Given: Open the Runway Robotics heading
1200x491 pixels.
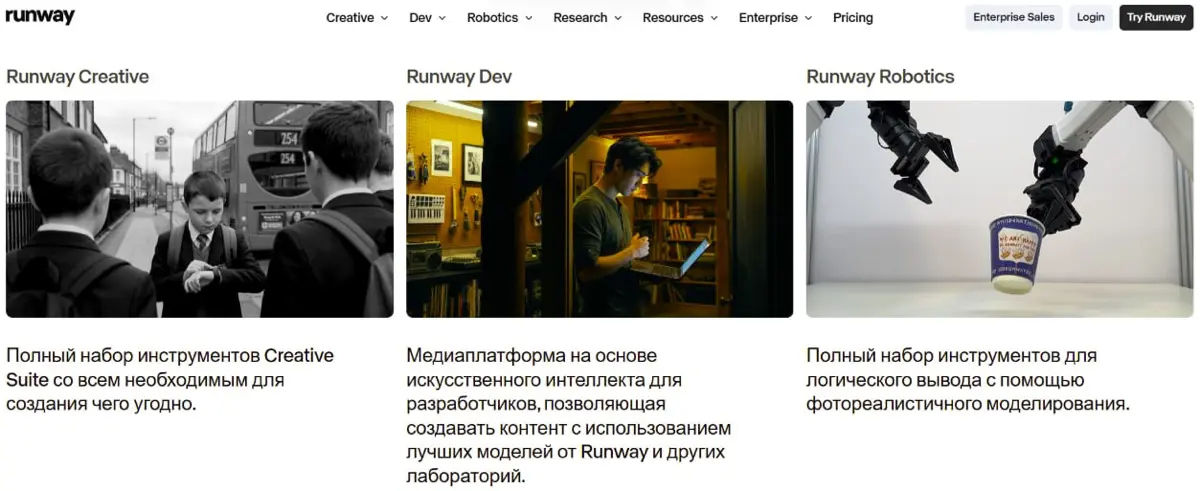Looking at the screenshot, I should click(880, 76).
